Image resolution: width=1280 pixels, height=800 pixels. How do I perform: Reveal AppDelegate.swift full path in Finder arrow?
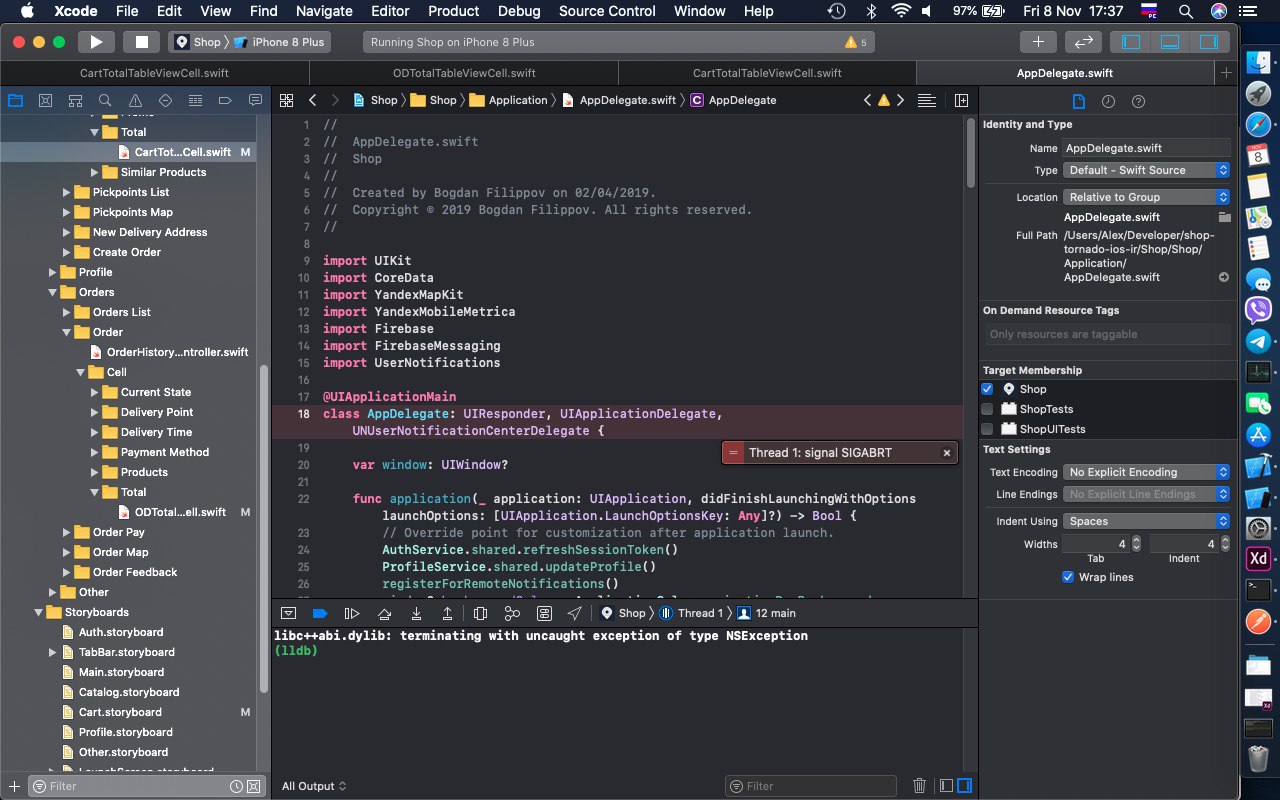click(1223, 277)
